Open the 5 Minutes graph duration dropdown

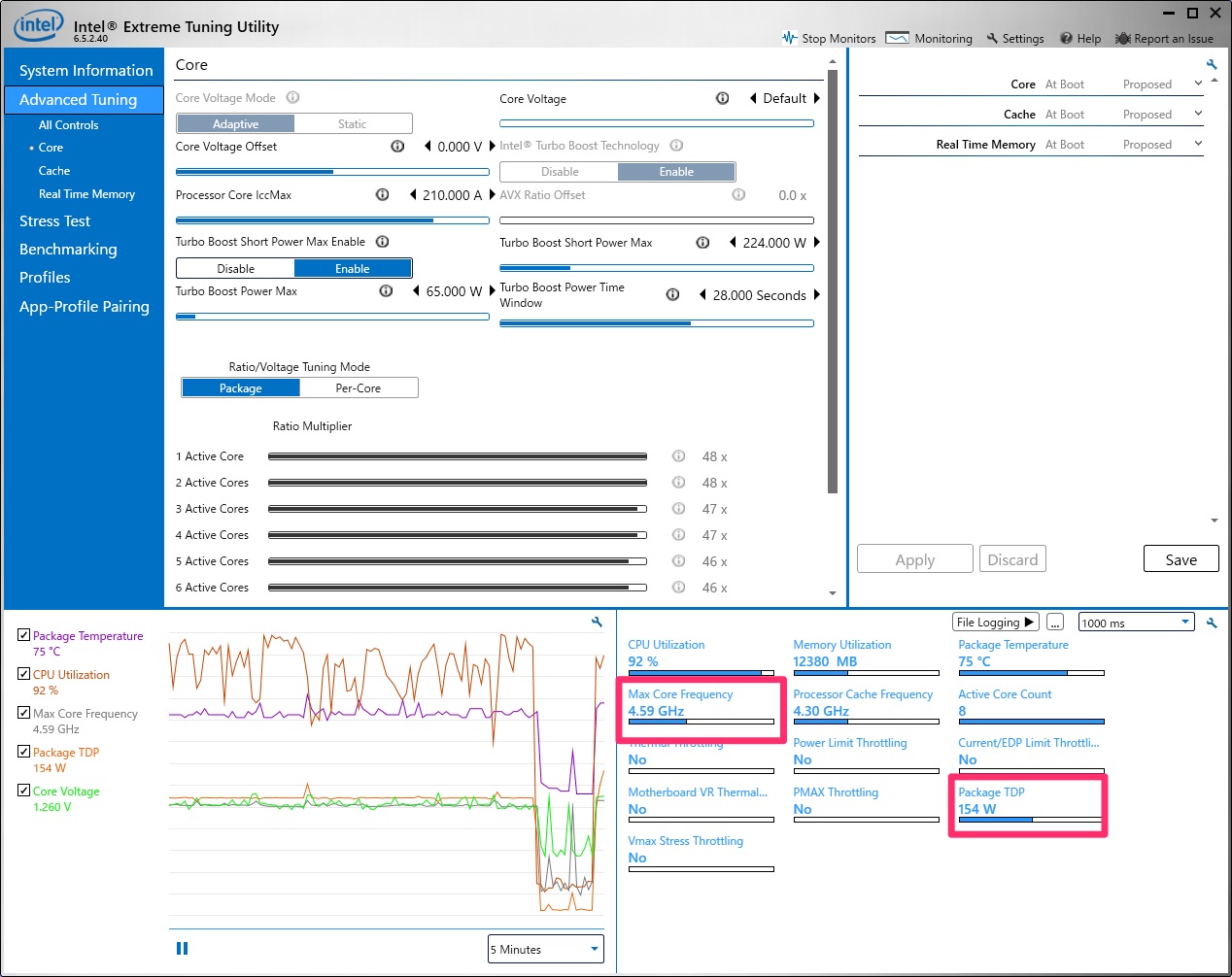[545, 949]
